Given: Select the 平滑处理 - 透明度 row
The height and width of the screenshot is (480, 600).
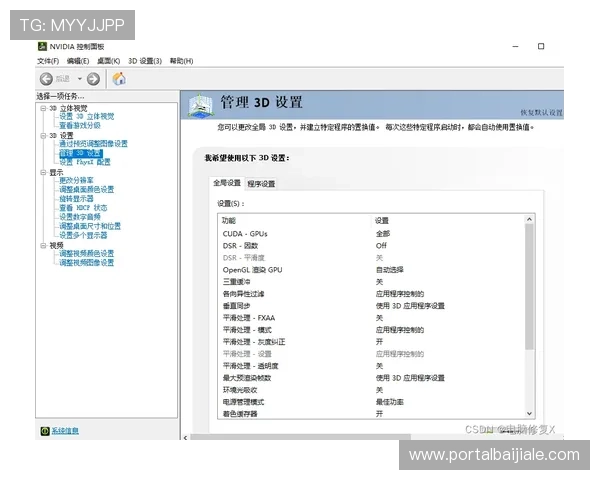Looking at the screenshot, I should pos(371,366).
